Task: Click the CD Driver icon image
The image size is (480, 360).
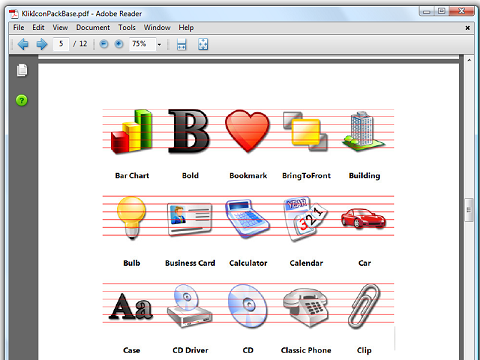Action: pos(189,306)
